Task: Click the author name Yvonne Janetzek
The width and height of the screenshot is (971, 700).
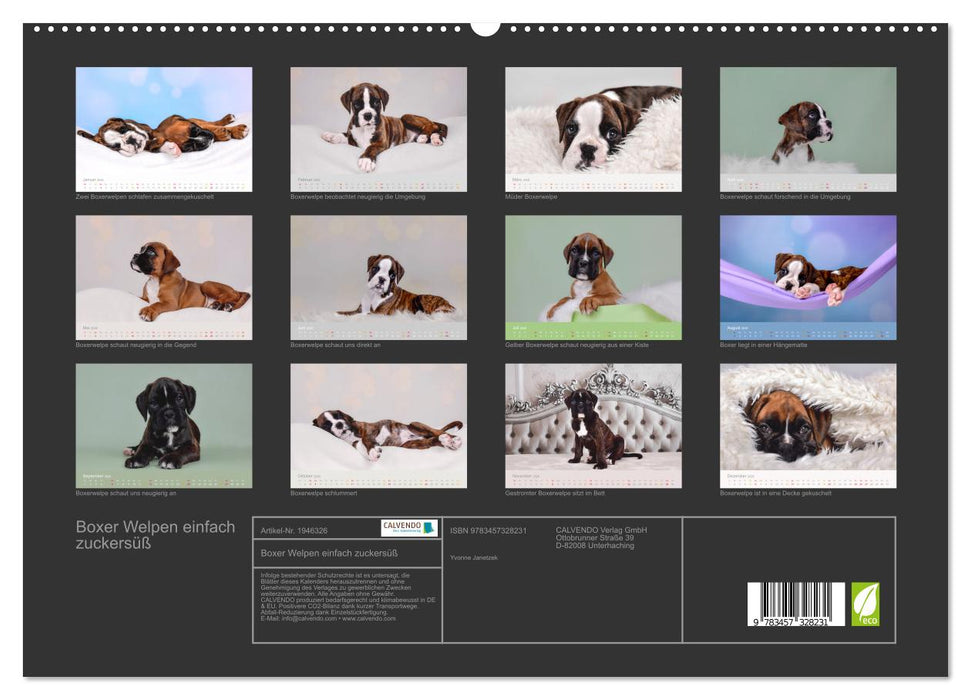Action: tap(475, 556)
